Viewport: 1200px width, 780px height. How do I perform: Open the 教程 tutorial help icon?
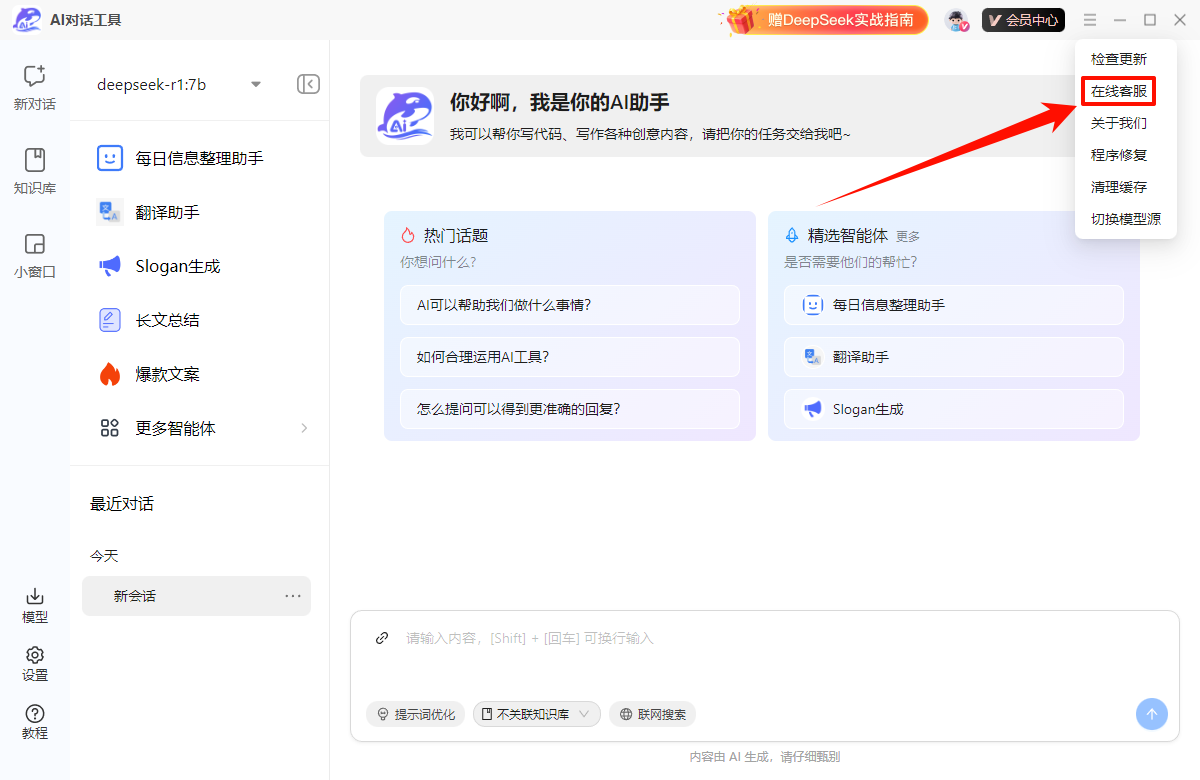[x=35, y=722]
